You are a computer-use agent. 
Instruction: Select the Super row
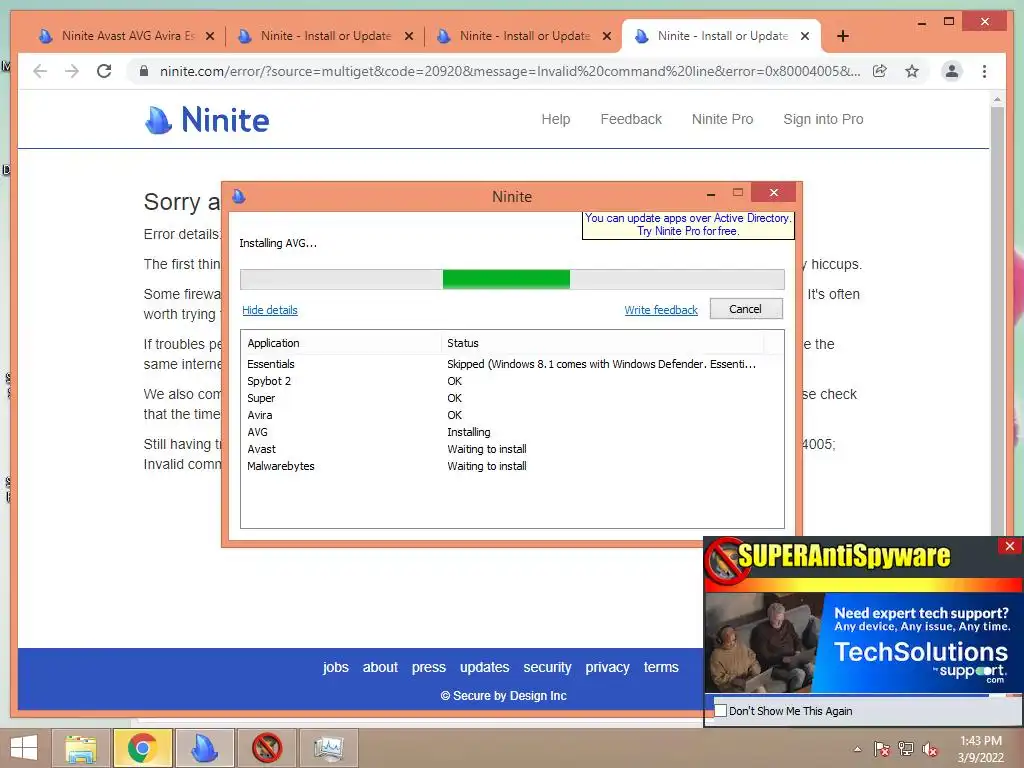[512, 398]
